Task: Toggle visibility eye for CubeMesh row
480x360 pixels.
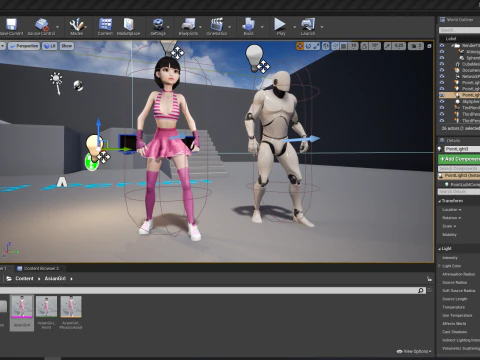Action: click(x=442, y=64)
